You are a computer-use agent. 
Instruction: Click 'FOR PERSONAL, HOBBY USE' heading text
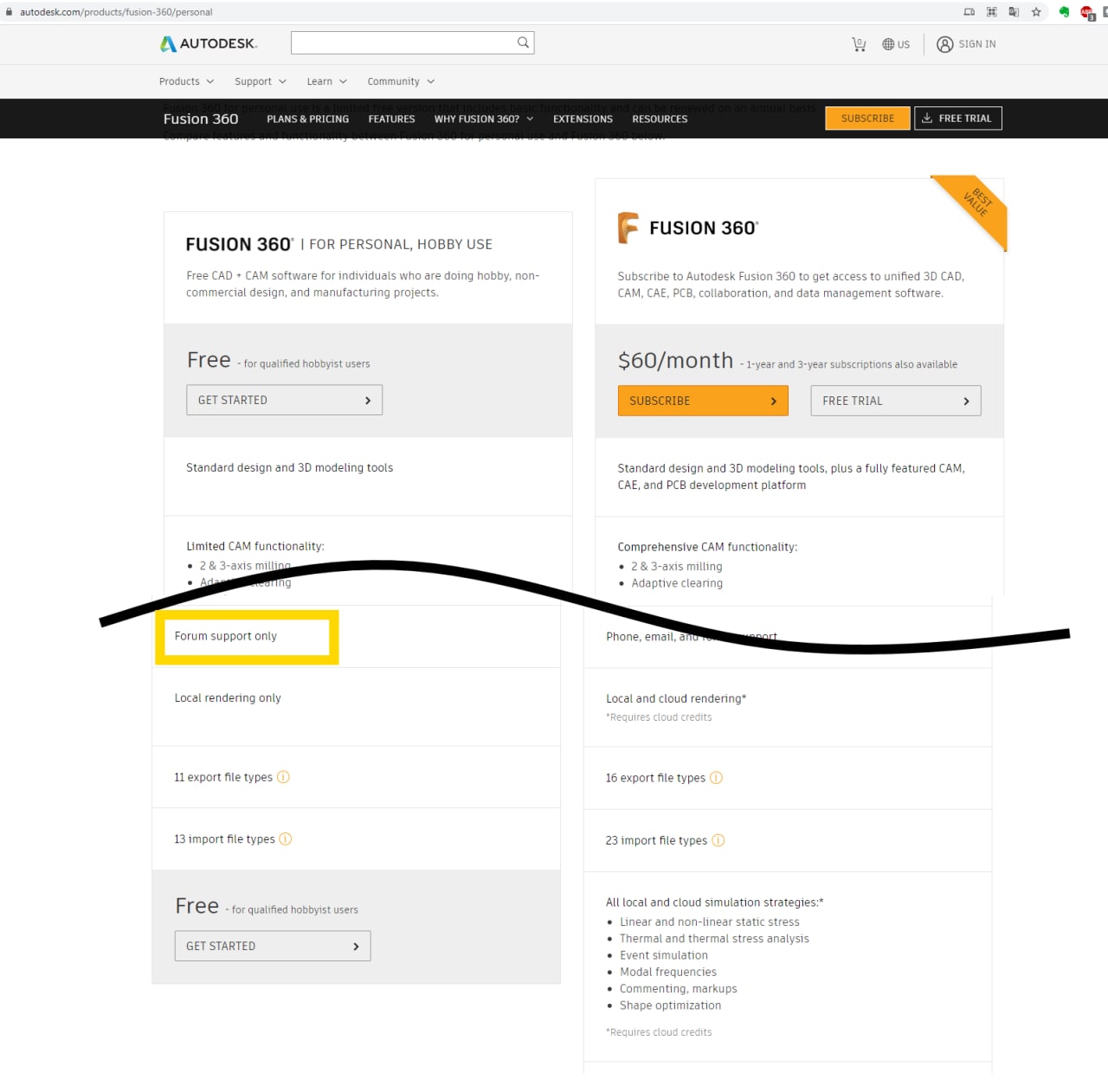[x=401, y=245]
